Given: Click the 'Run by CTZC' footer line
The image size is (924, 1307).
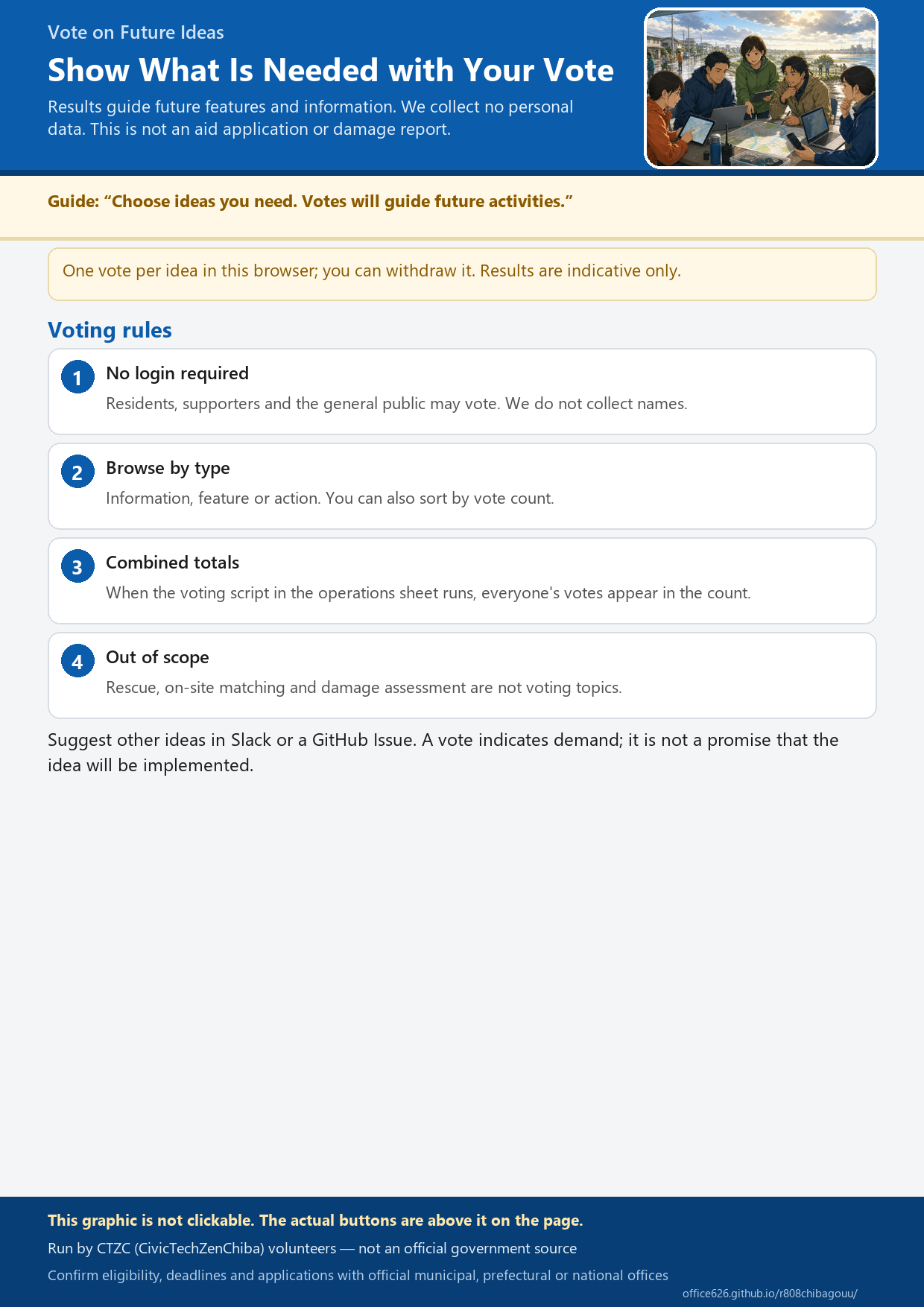Looking at the screenshot, I should pos(312,1248).
